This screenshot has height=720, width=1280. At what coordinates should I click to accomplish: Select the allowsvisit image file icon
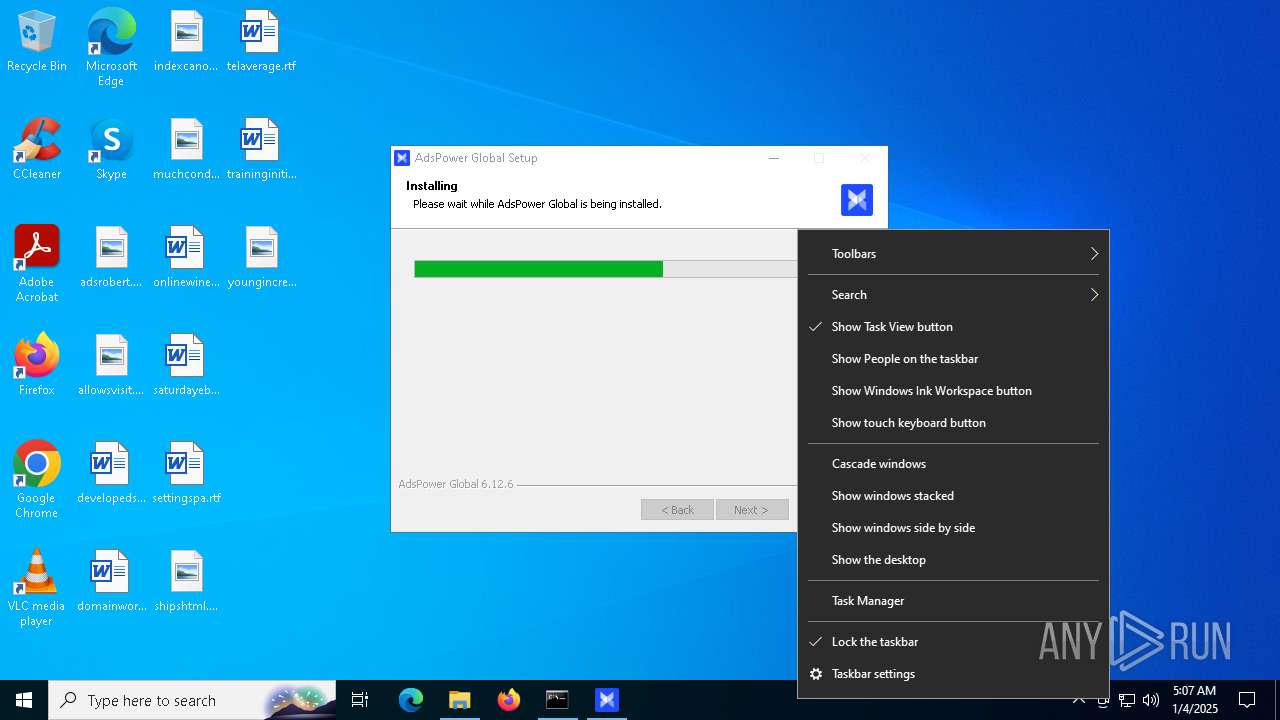[111, 366]
